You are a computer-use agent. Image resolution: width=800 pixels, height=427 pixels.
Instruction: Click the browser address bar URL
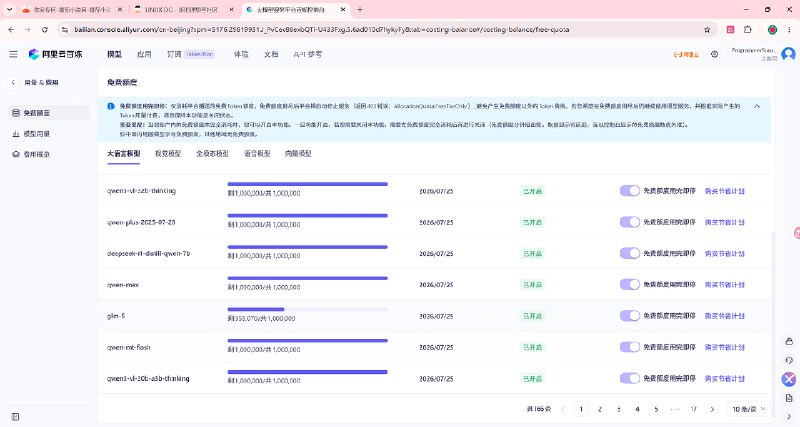tap(321, 30)
